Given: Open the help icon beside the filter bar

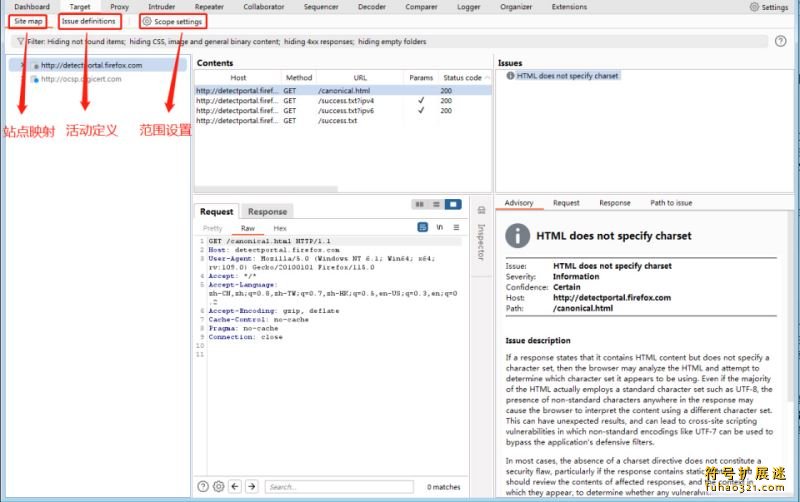Looking at the screenshot, I should tap(779, 42).
